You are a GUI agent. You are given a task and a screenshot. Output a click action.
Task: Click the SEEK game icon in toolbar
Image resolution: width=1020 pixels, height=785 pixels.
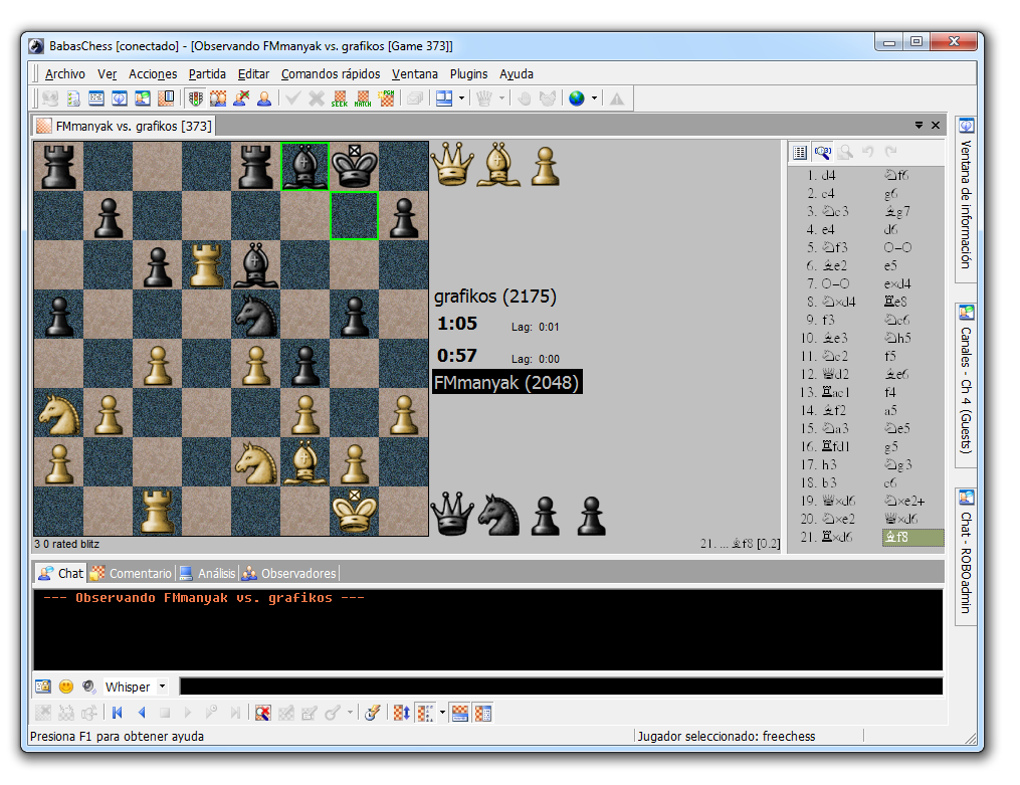[339, 99]
